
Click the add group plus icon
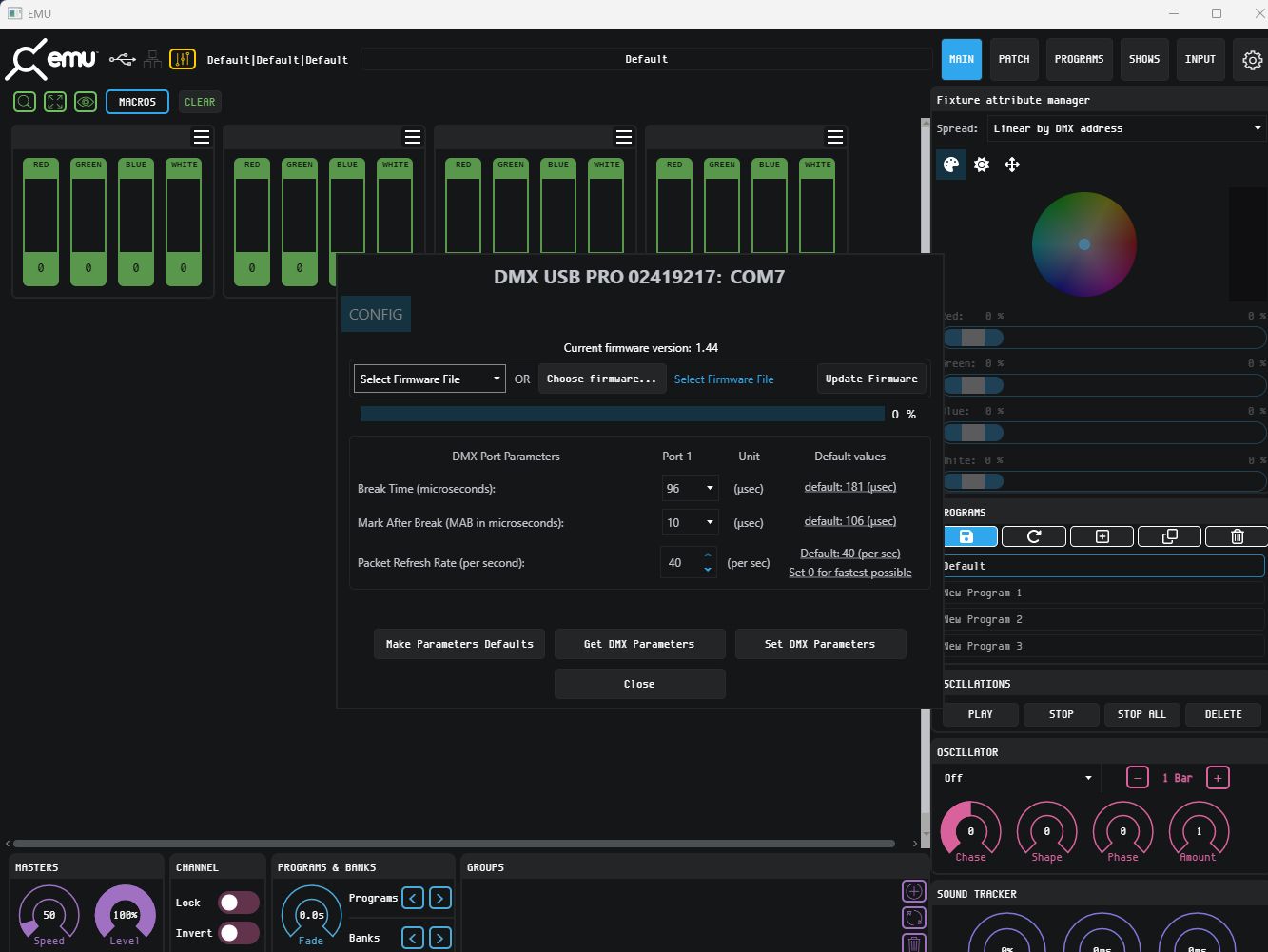[x=913, y=891]
